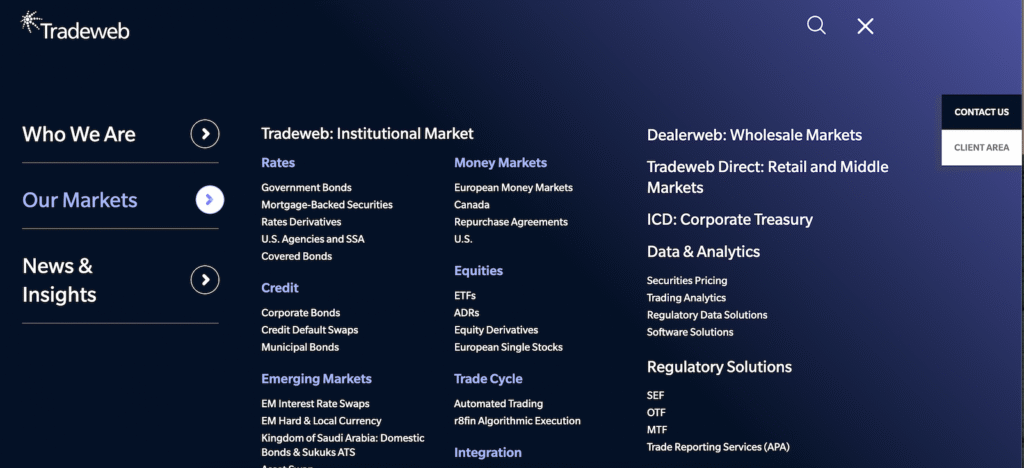Open Repurchase Agreements link
This screenshot has height=468, width=1024.
click(x=511, y=222)
